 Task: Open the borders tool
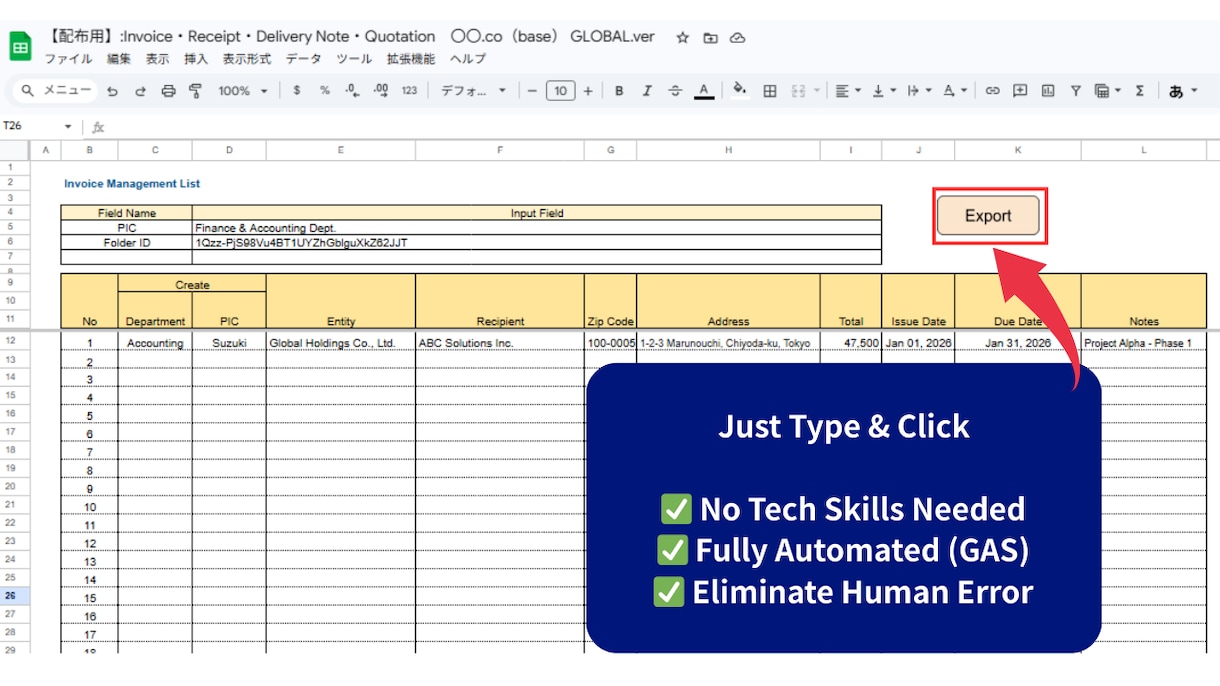point(770,91)
